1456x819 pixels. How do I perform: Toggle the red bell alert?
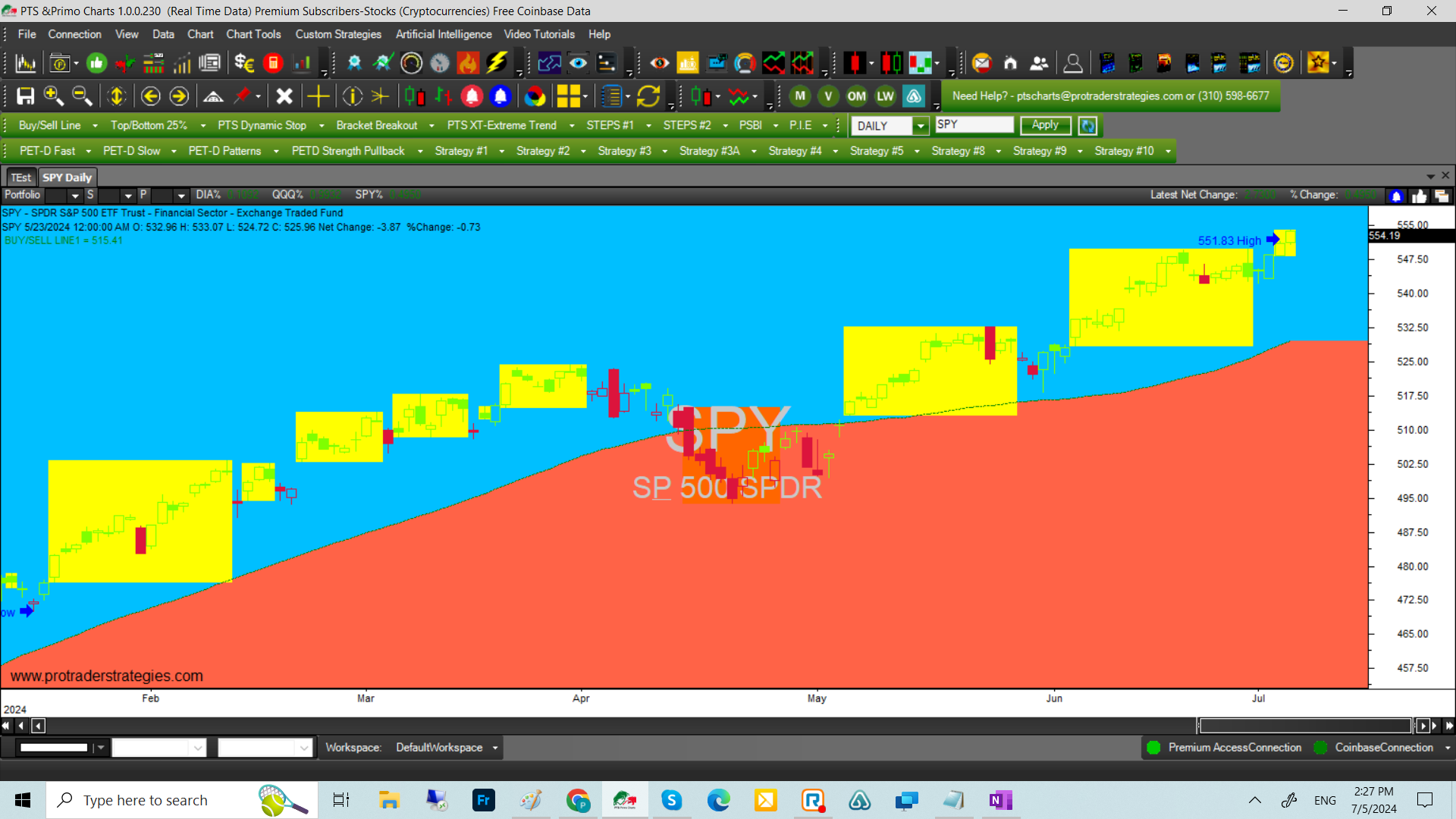click(x=472, y=96)
